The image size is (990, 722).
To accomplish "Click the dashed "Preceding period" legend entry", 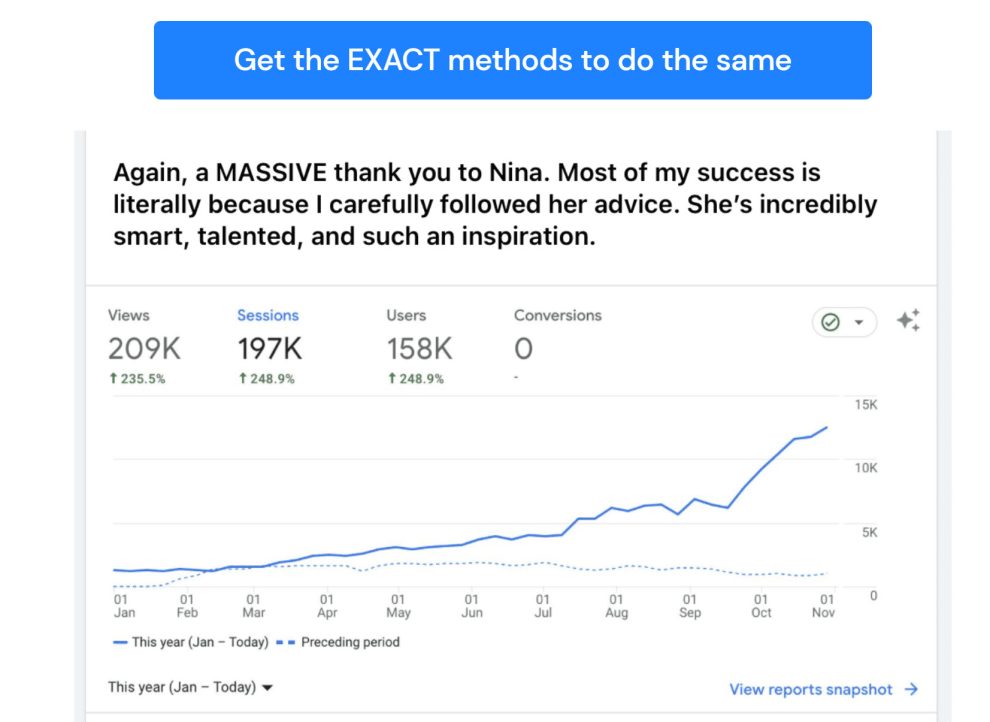I will click(x=338, y=642).
